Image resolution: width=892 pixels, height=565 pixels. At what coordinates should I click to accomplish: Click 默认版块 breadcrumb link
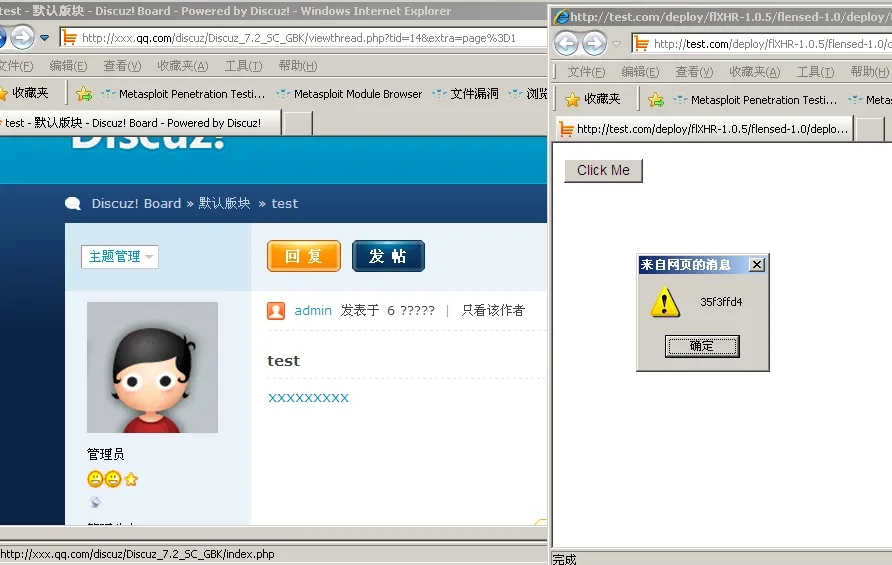click(x=224, y=204)
